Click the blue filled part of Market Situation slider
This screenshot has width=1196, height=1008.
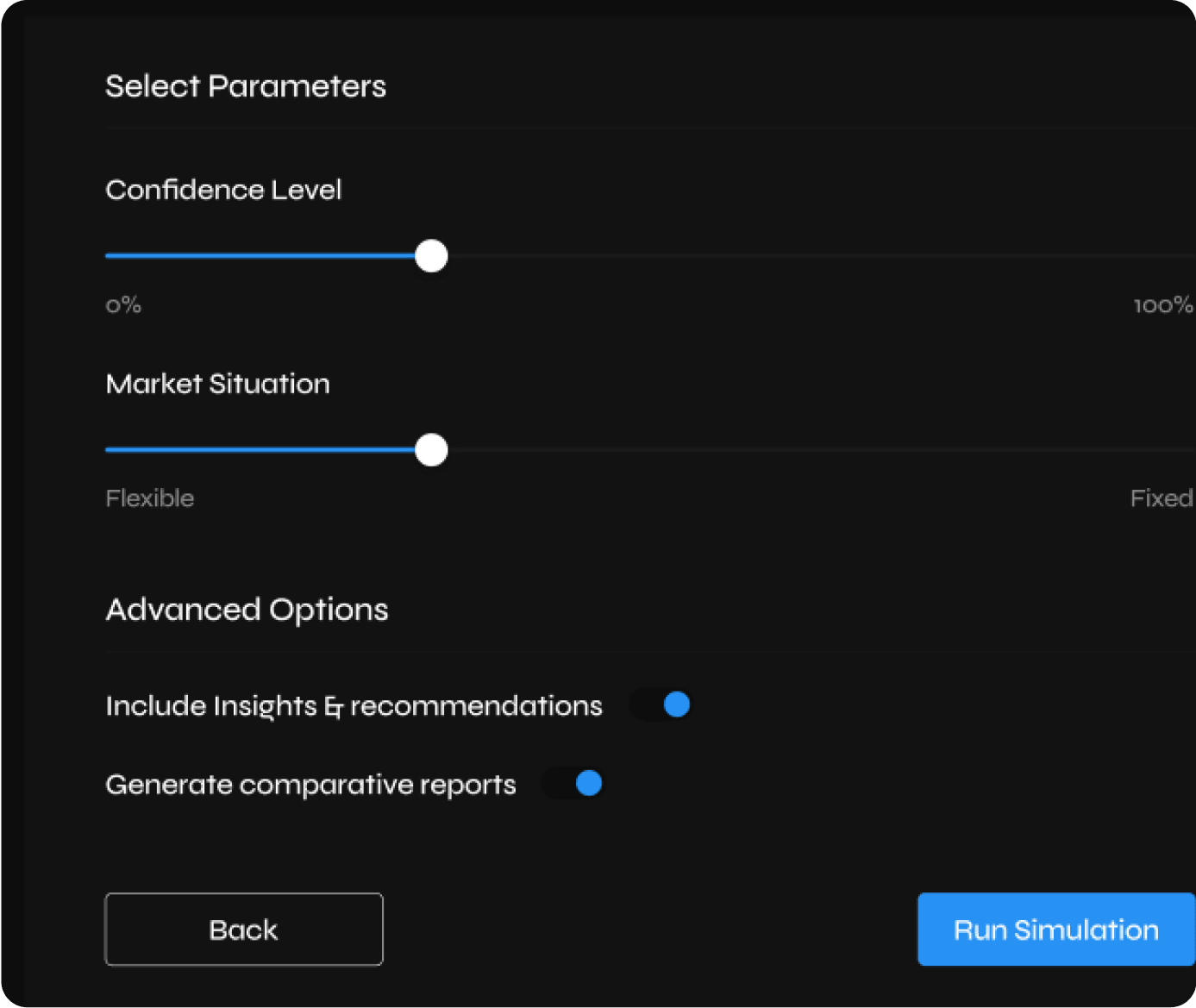click(259, 450)
